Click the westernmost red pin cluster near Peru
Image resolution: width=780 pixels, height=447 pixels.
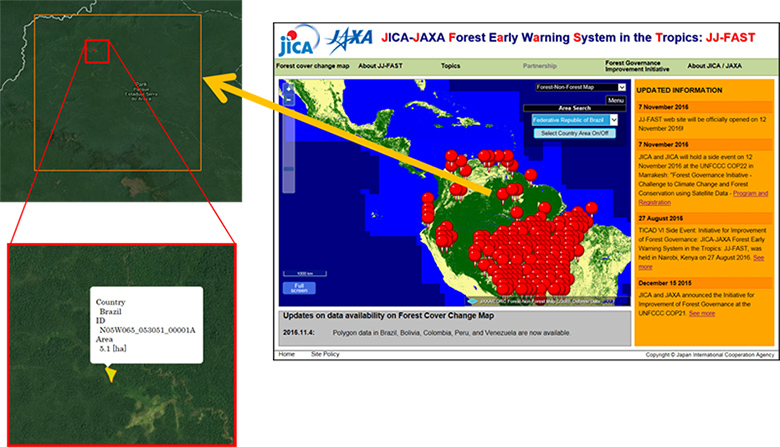point(428,209)
